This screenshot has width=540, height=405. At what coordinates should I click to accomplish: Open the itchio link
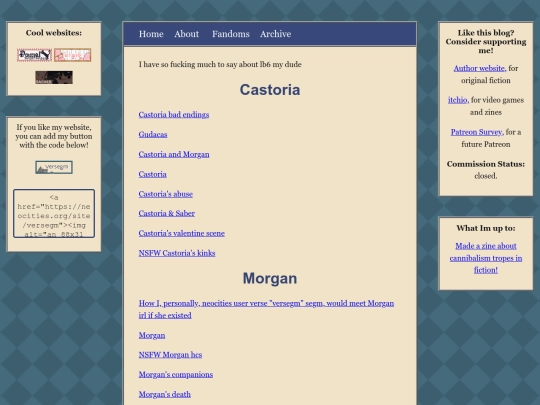[x=458, y=100]
